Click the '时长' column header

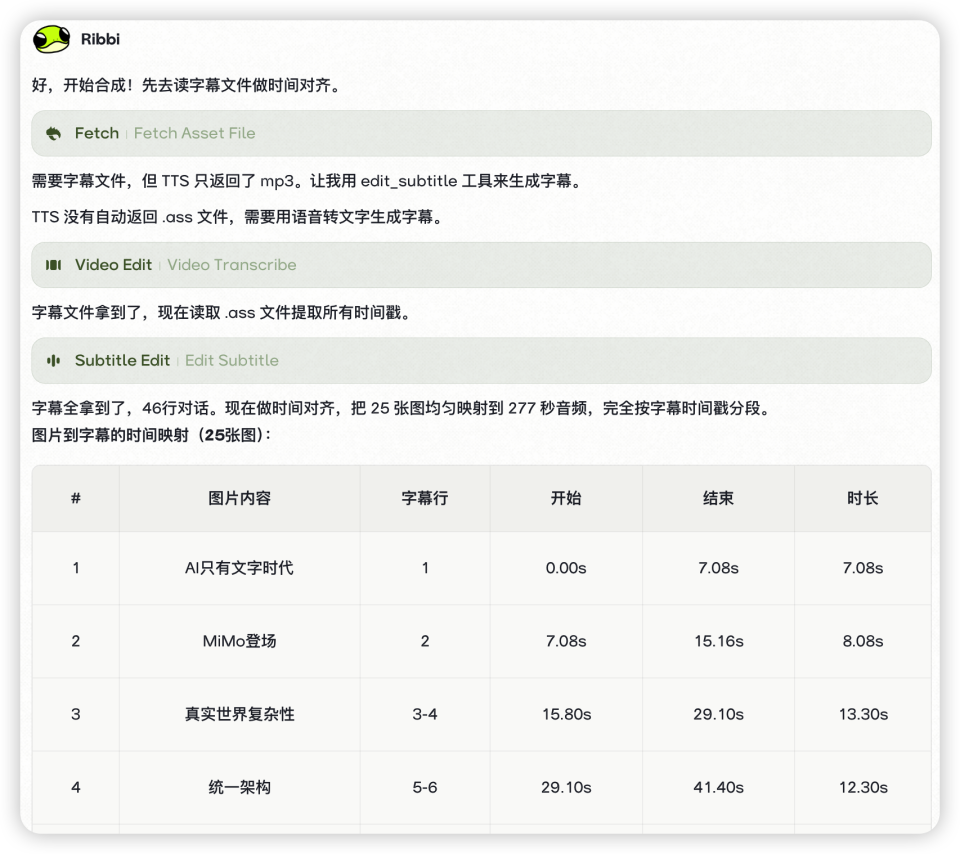(x=863, y=498)
